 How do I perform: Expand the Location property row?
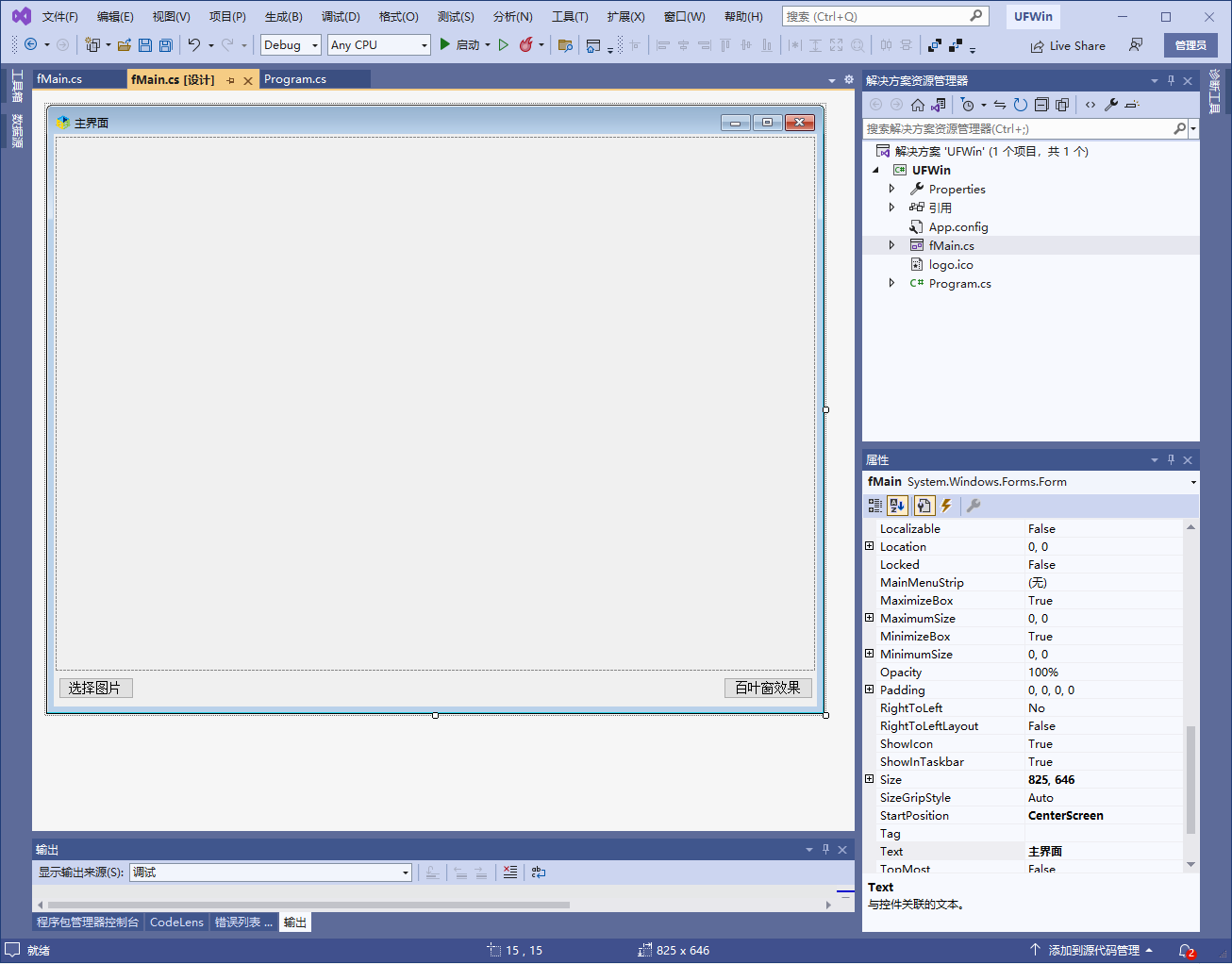tap(870, 546)
